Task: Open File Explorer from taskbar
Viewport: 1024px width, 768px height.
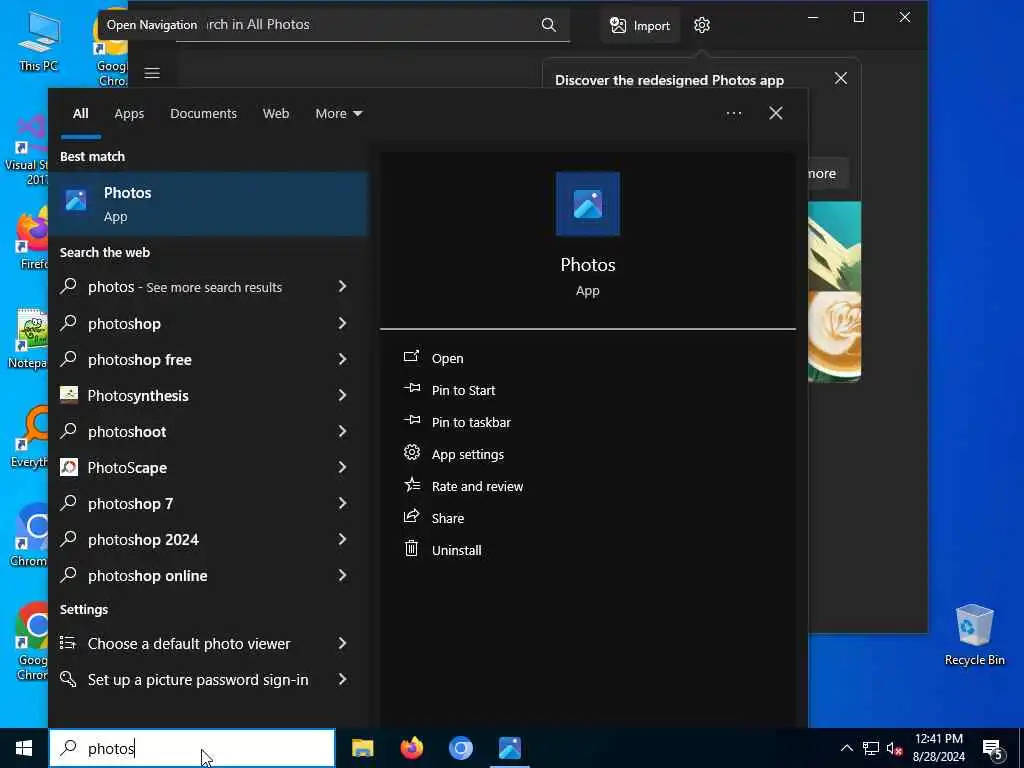Action: point(362,748)
